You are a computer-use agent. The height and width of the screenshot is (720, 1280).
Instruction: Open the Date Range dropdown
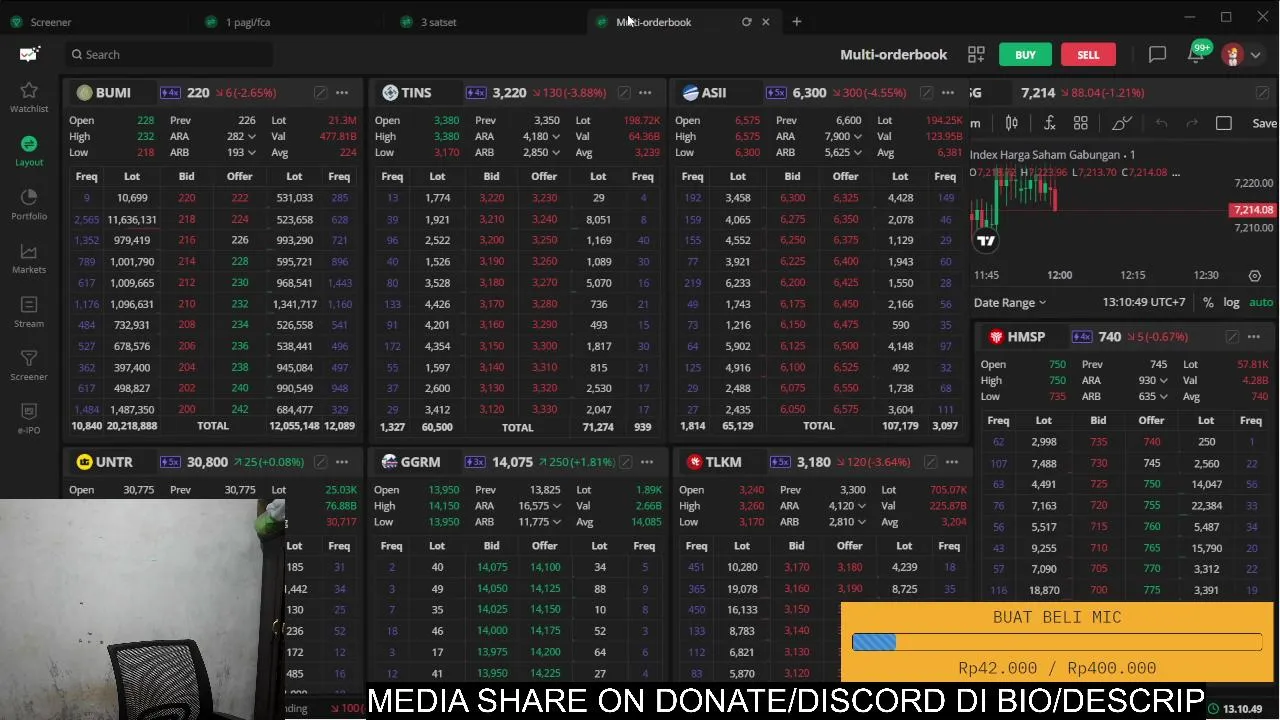(x=1010, y=302)
